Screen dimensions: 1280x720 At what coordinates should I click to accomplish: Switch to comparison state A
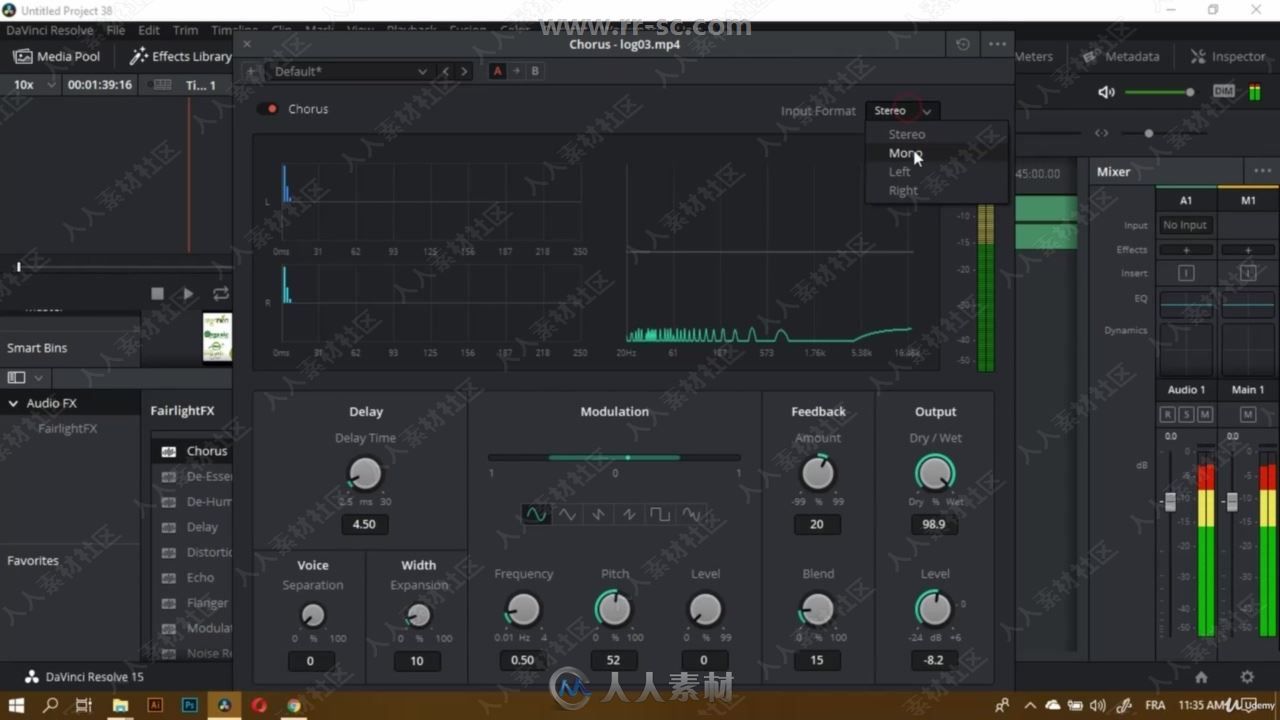[498, 71]
